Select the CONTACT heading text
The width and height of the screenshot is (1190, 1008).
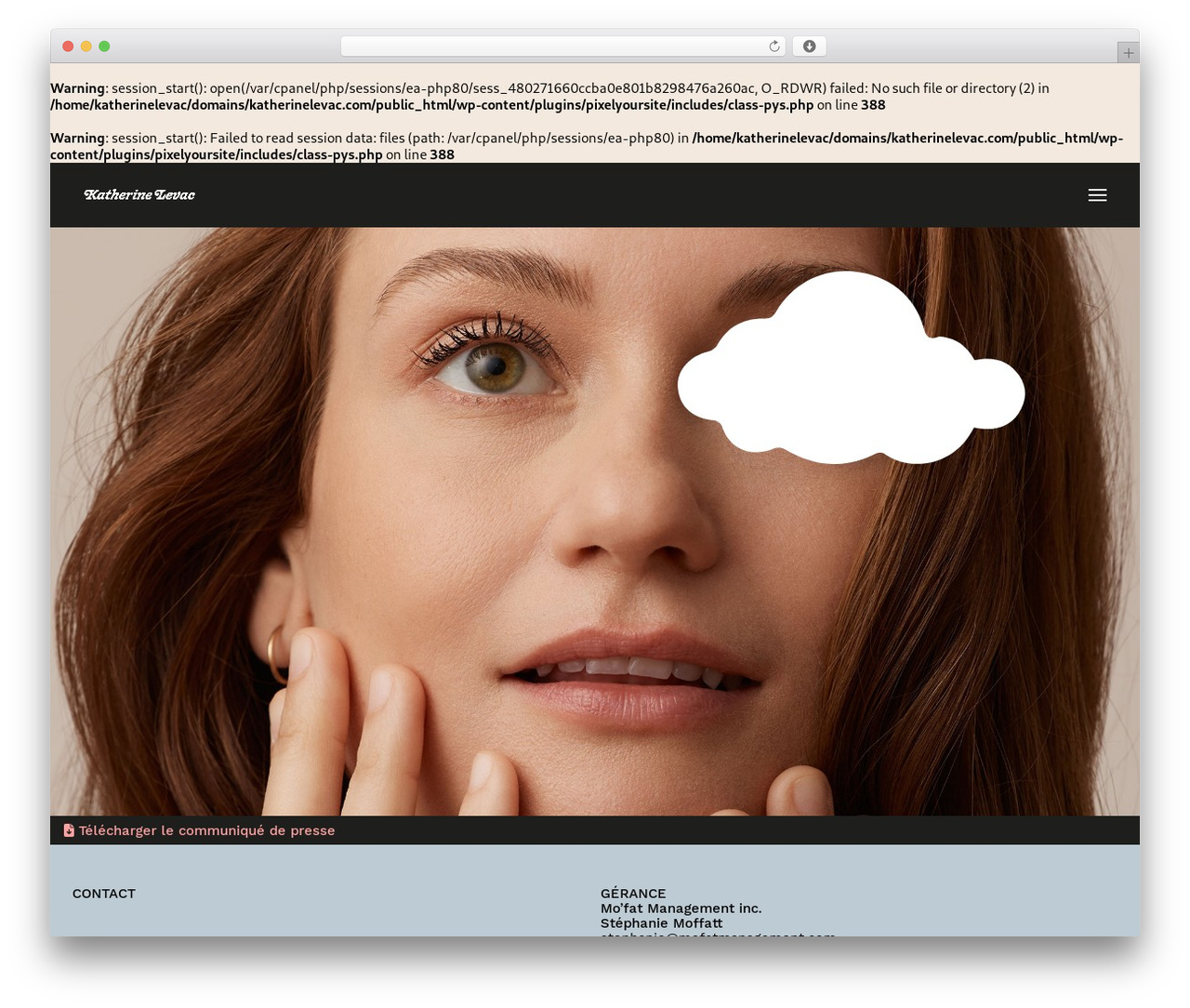click(x=104, y=894)
